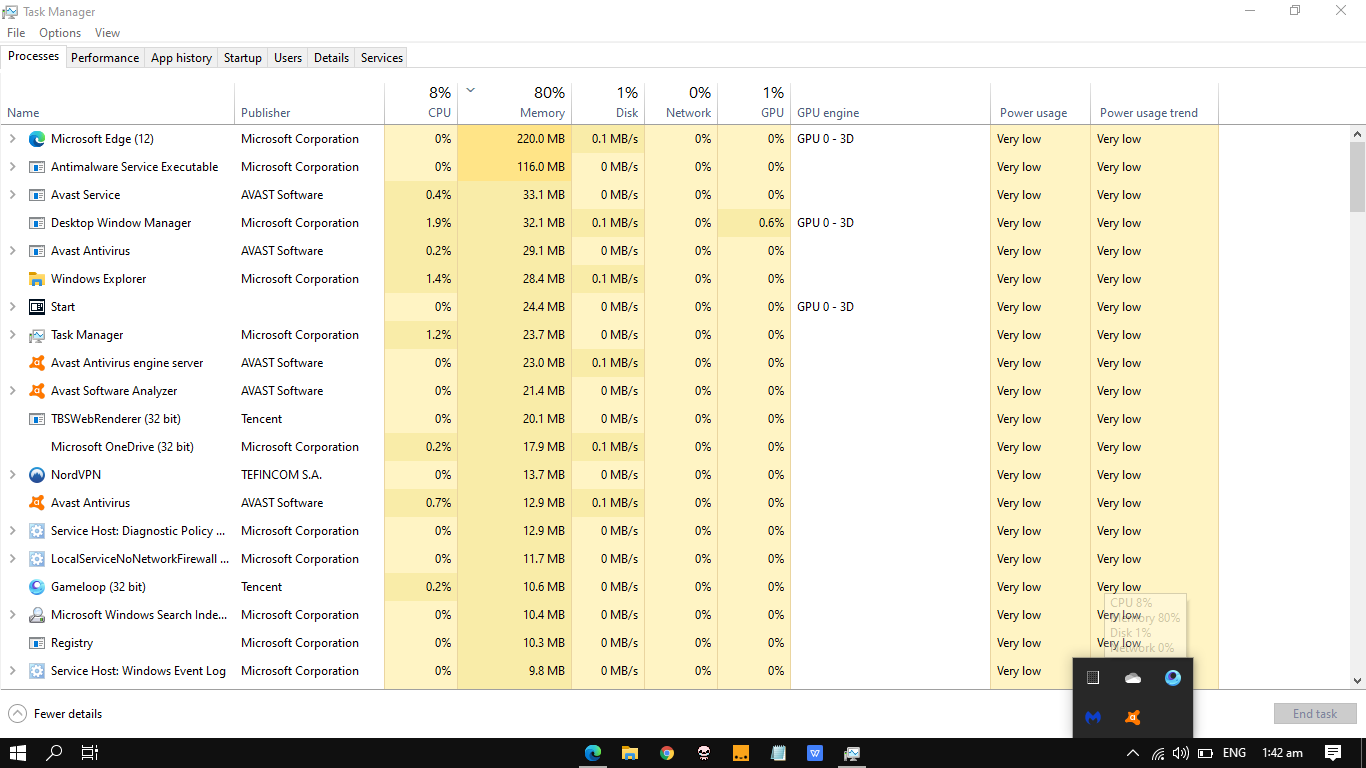Expand the Start process group
1366x768 pixels.
tap(13, 307)
